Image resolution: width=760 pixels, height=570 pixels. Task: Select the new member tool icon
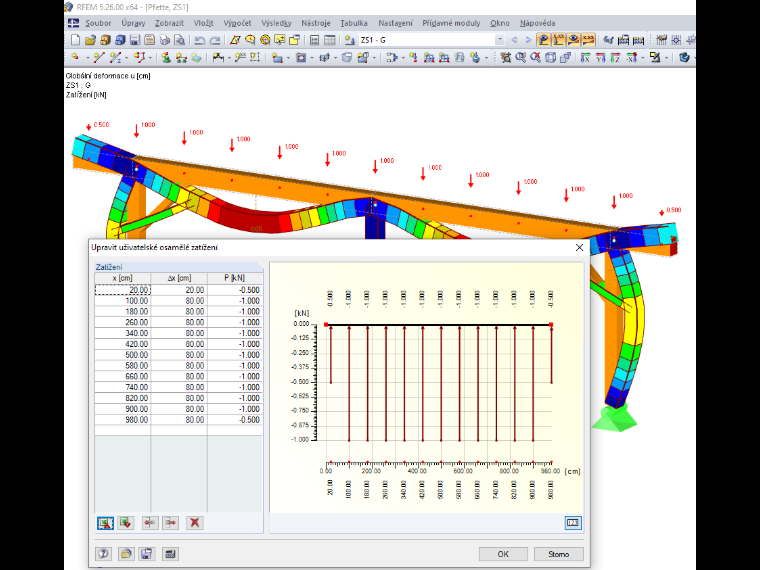(115, 58)
